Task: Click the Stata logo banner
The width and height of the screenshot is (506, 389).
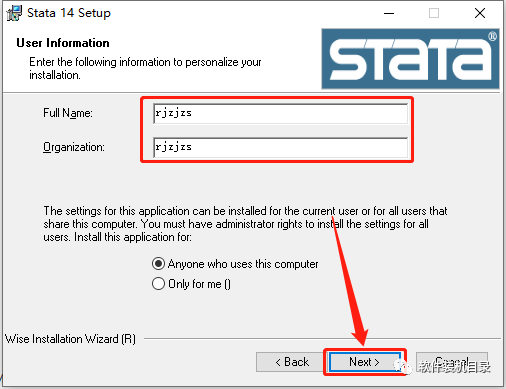Action: [x=410, y=59]
